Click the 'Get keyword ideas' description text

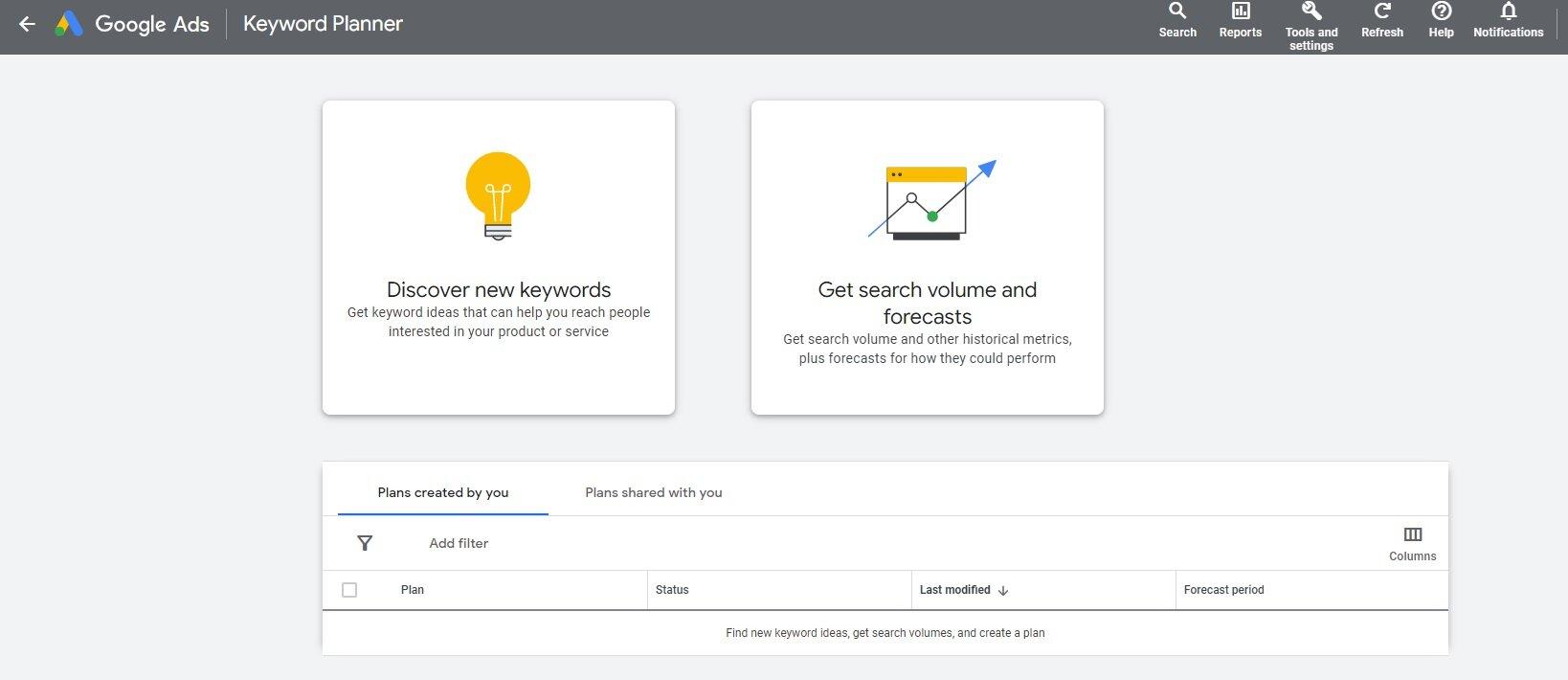pyautogui.click(x=499, y=322)
